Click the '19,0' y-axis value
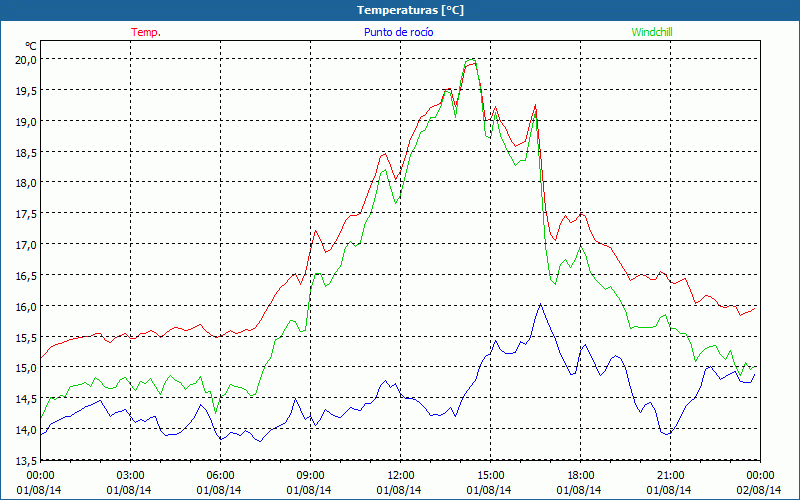Viewport: 800px width, 500px height. coord(27,121)
